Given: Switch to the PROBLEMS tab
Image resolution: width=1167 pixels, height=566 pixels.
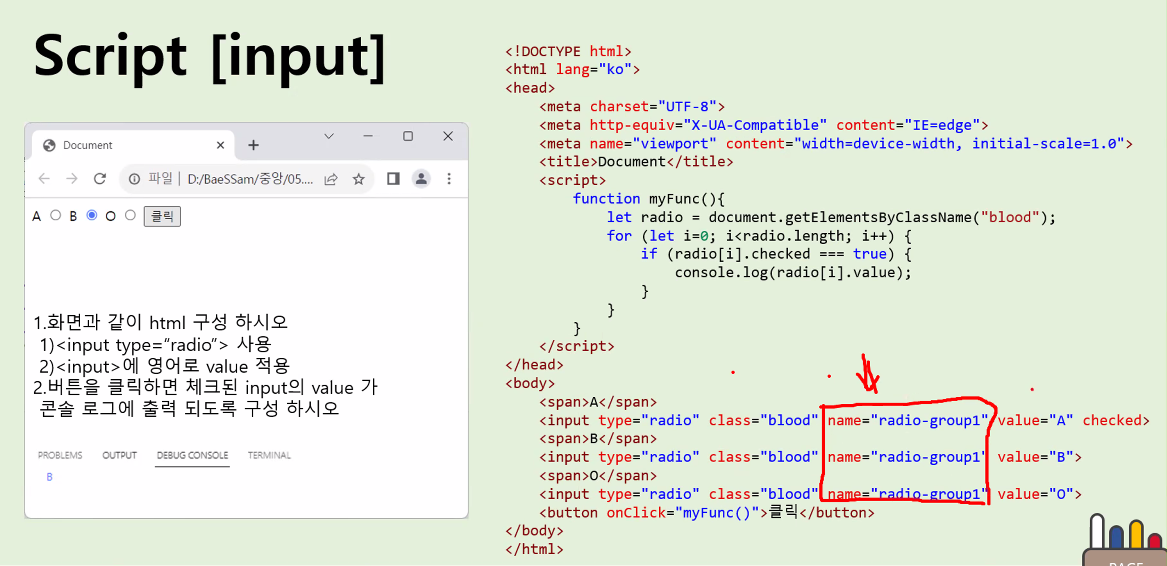Looking at the screenshot, I should pos(60,455).
